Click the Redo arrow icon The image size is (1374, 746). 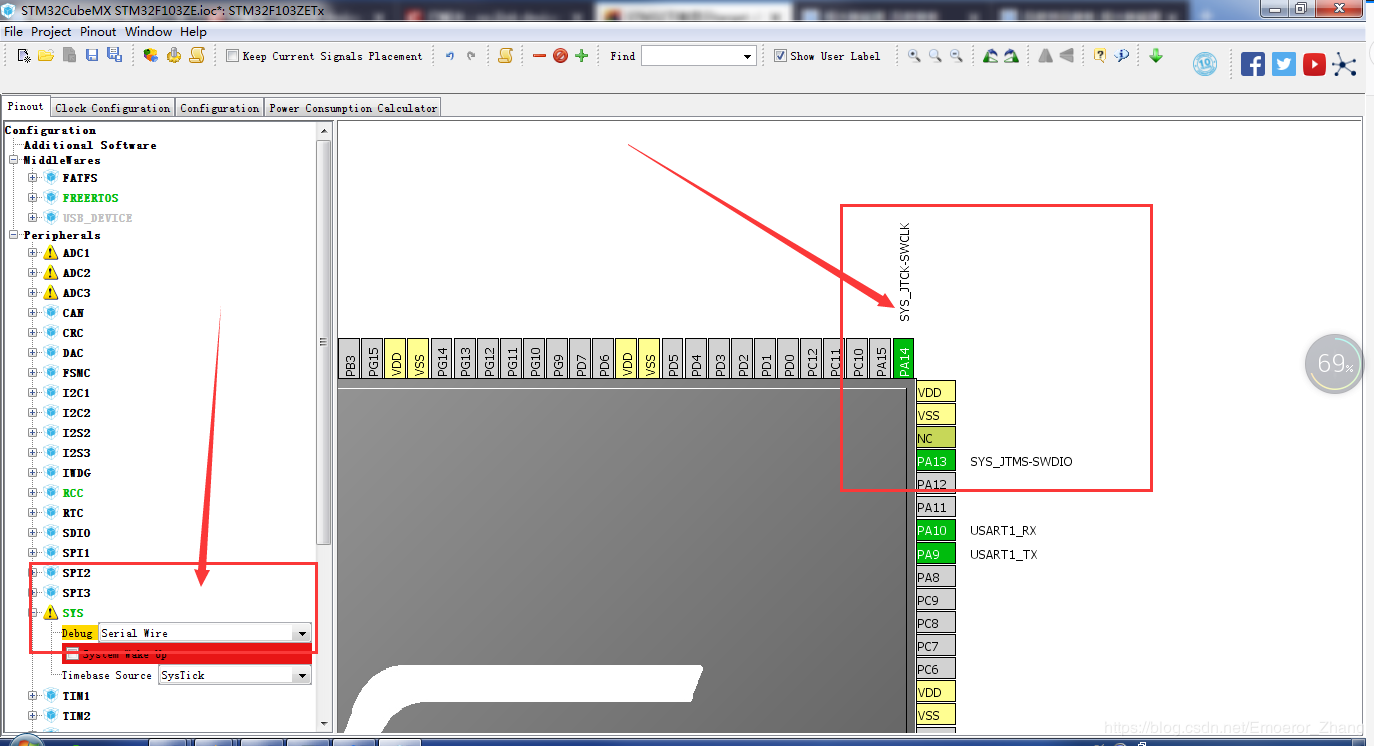coord(471,56)
